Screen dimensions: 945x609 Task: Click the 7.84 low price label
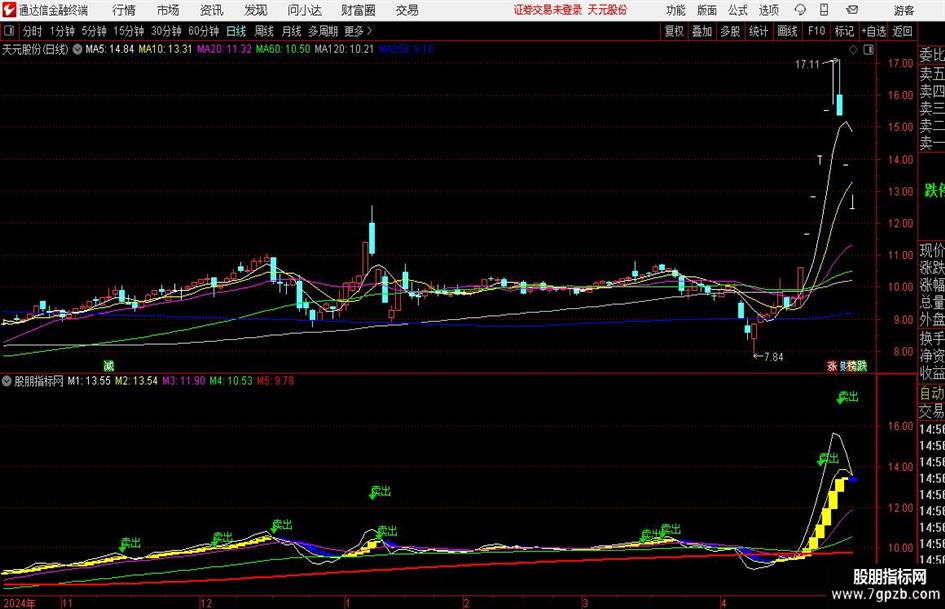point(773,357)
